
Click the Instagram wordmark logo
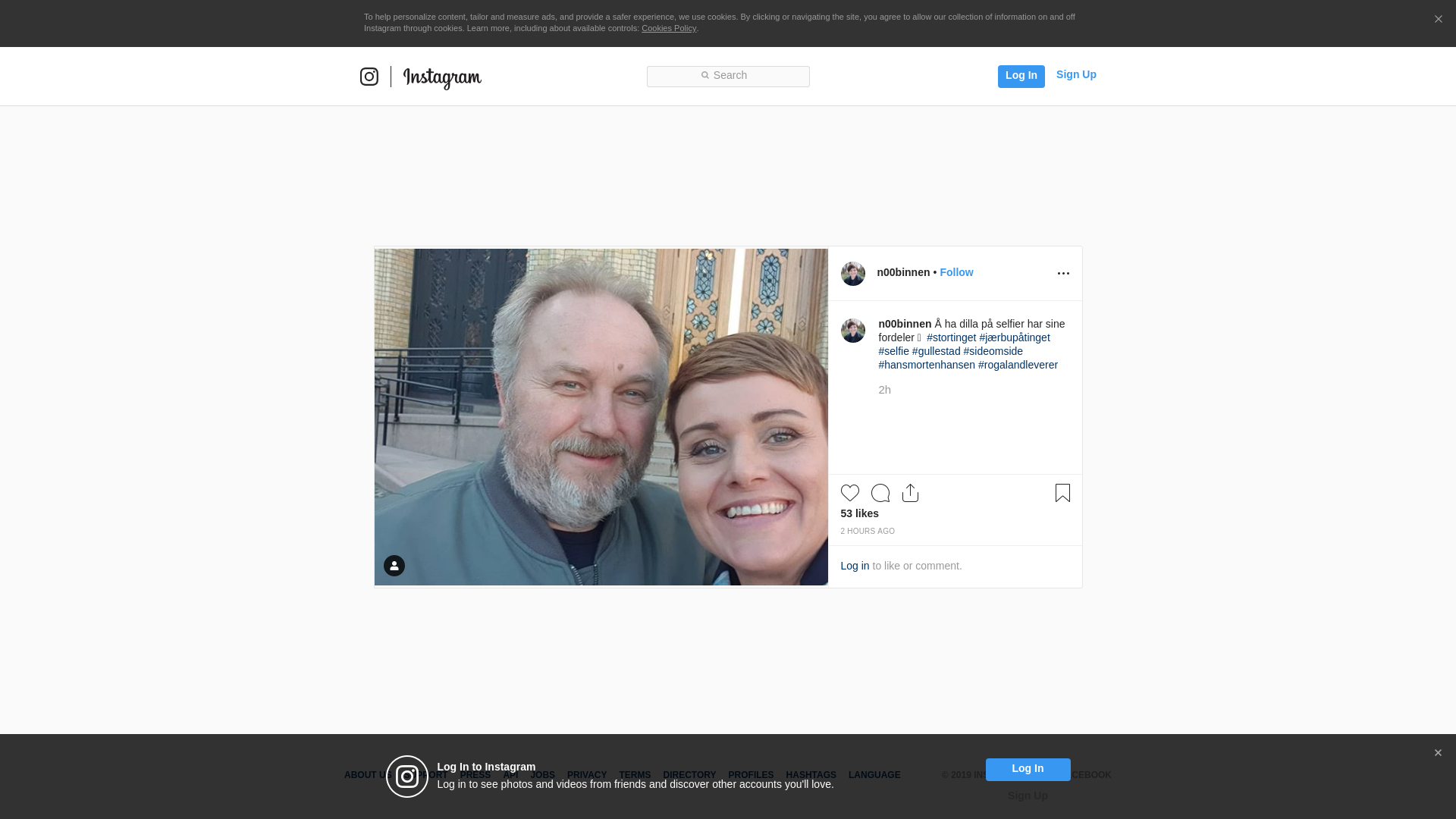(x=442, y=78)
